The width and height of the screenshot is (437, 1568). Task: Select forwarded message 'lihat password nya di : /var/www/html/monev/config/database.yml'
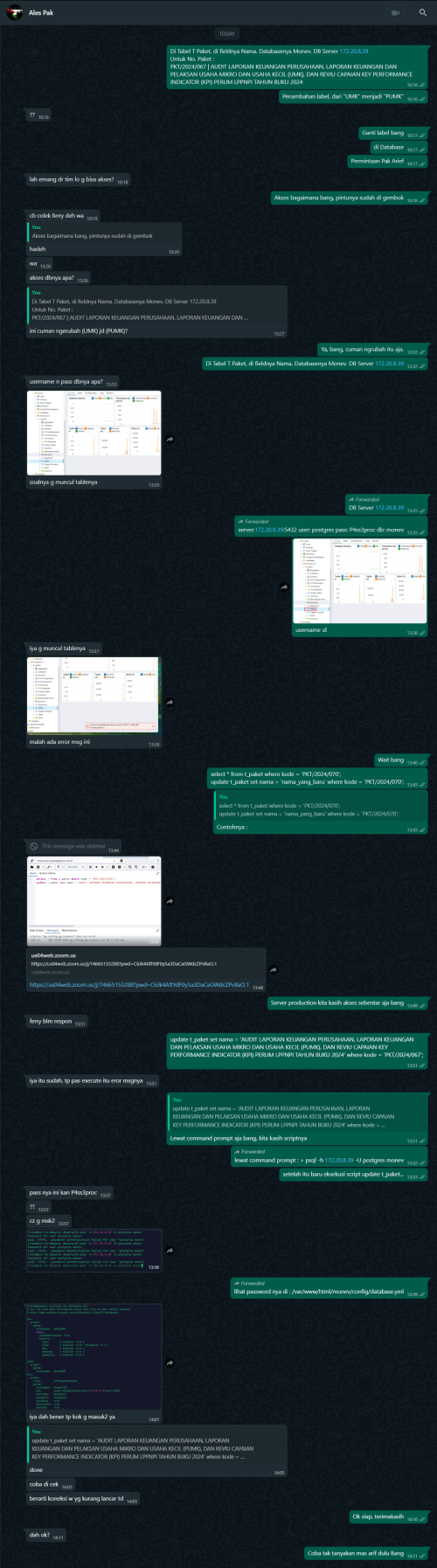pos(329,1288)
